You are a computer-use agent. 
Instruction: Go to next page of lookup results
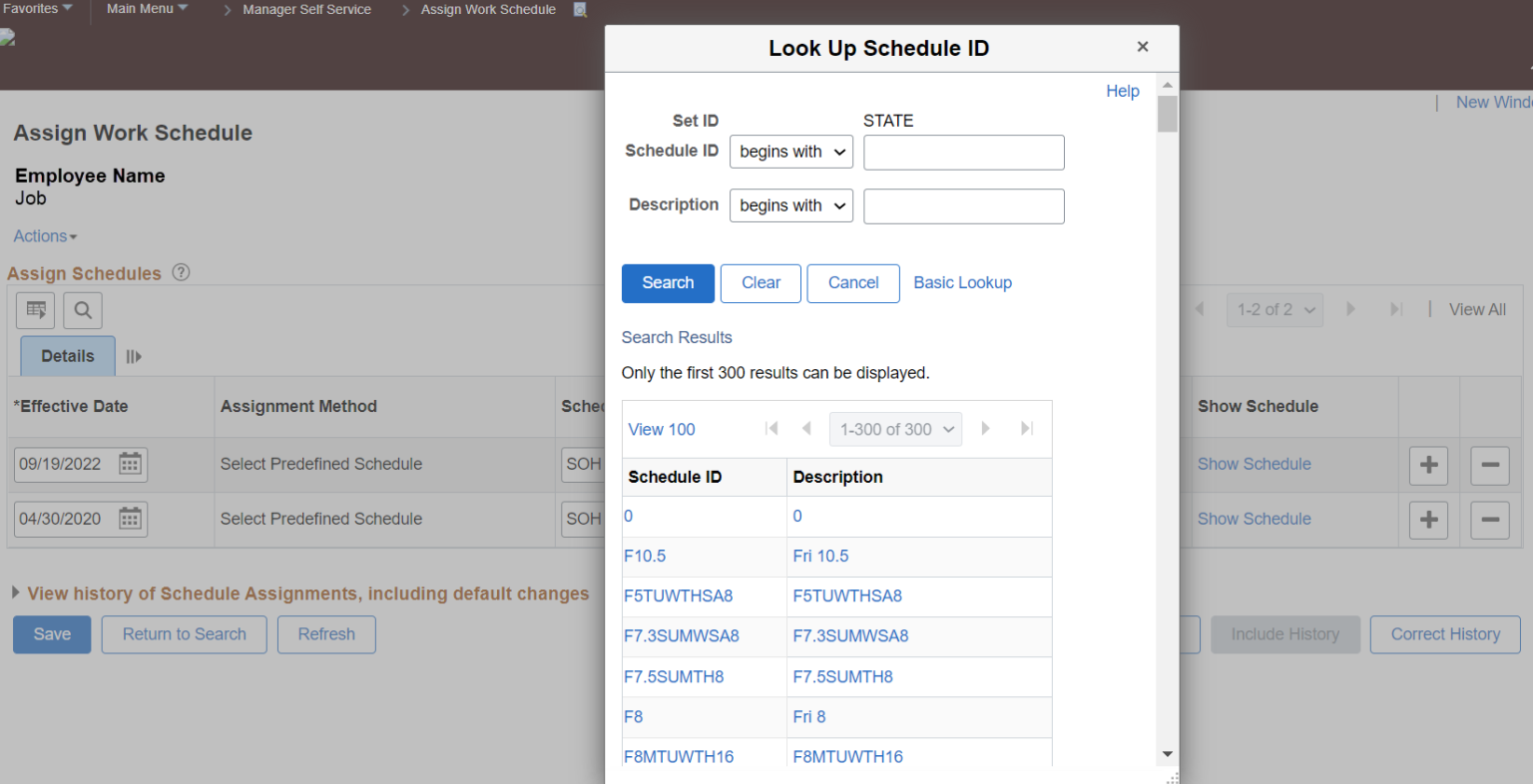click(x=985, y=429)
